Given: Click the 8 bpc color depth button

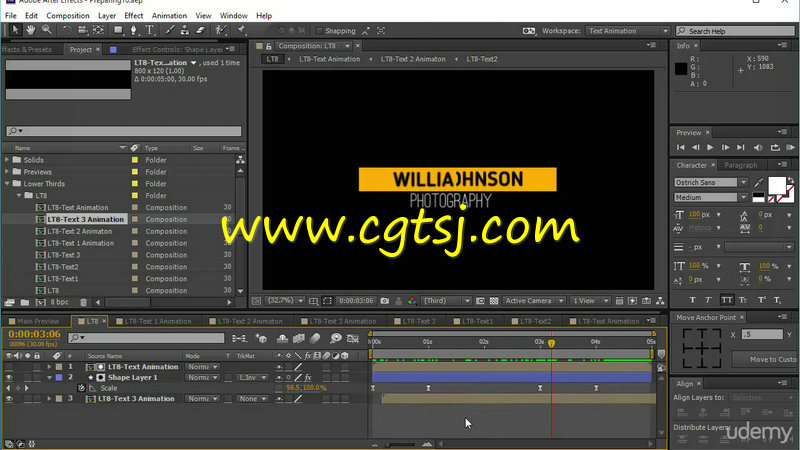Looking at the screenshot, I should click(x=59, y=302).
